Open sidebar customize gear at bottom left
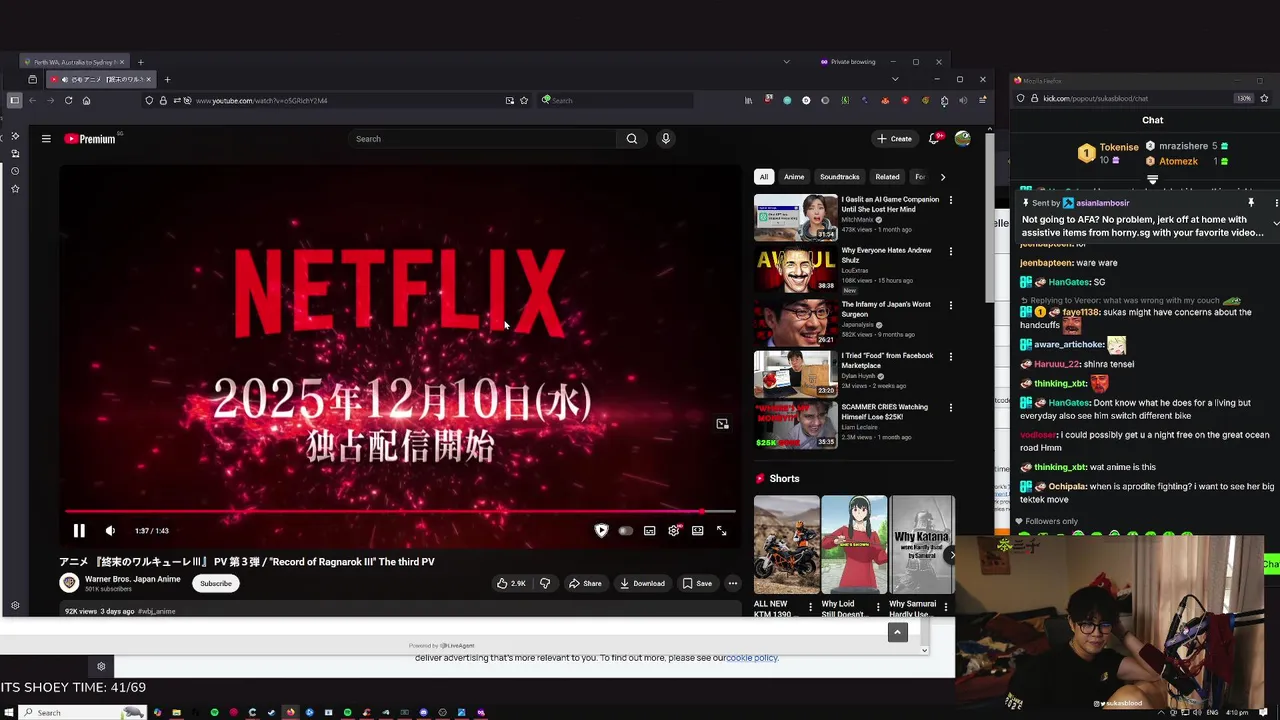 point(15,605)
